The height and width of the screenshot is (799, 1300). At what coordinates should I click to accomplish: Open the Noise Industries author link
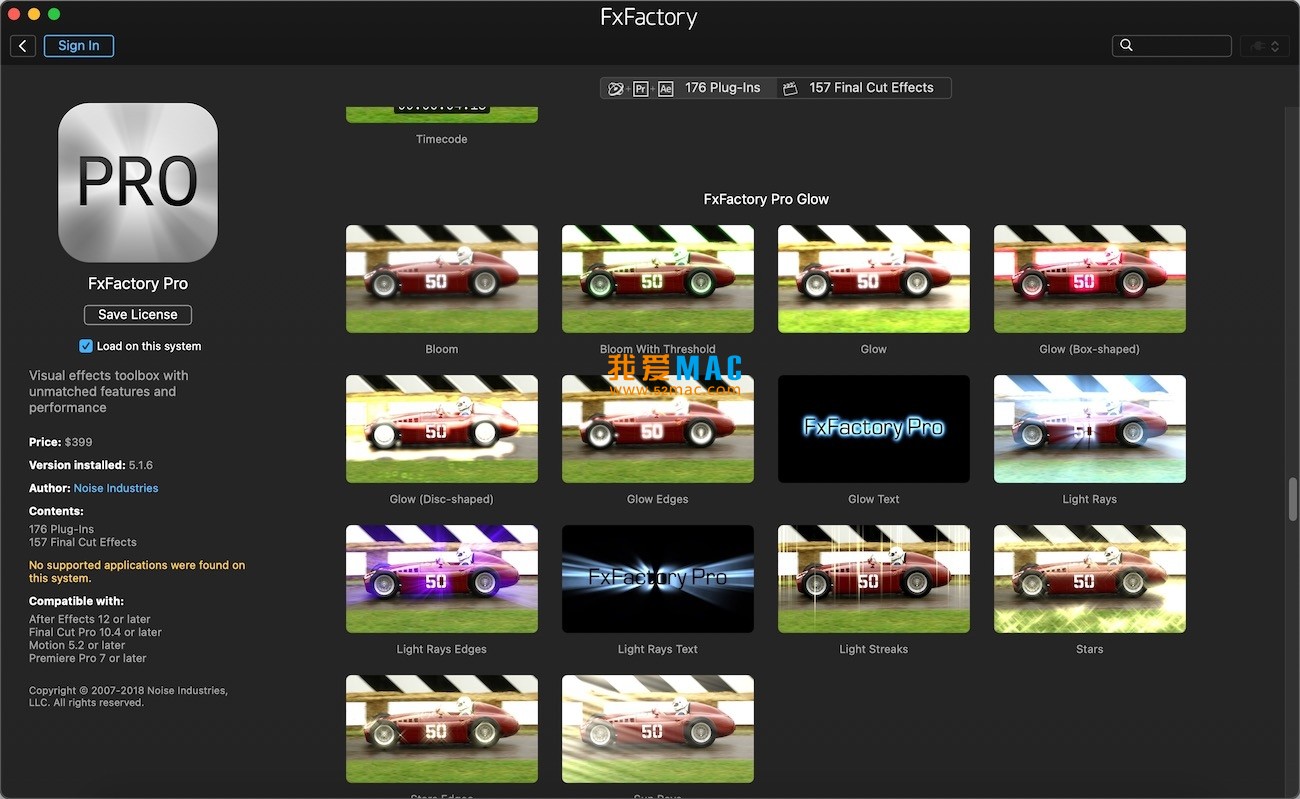116,488
